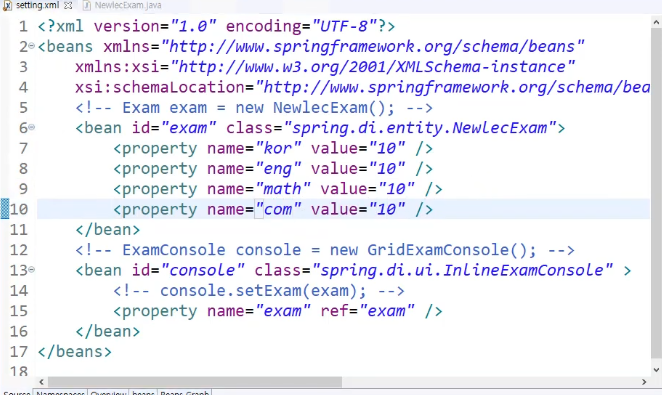Click the vertical scrollbar up arrow
Screen dimensions: 662x395
(657, 22)
